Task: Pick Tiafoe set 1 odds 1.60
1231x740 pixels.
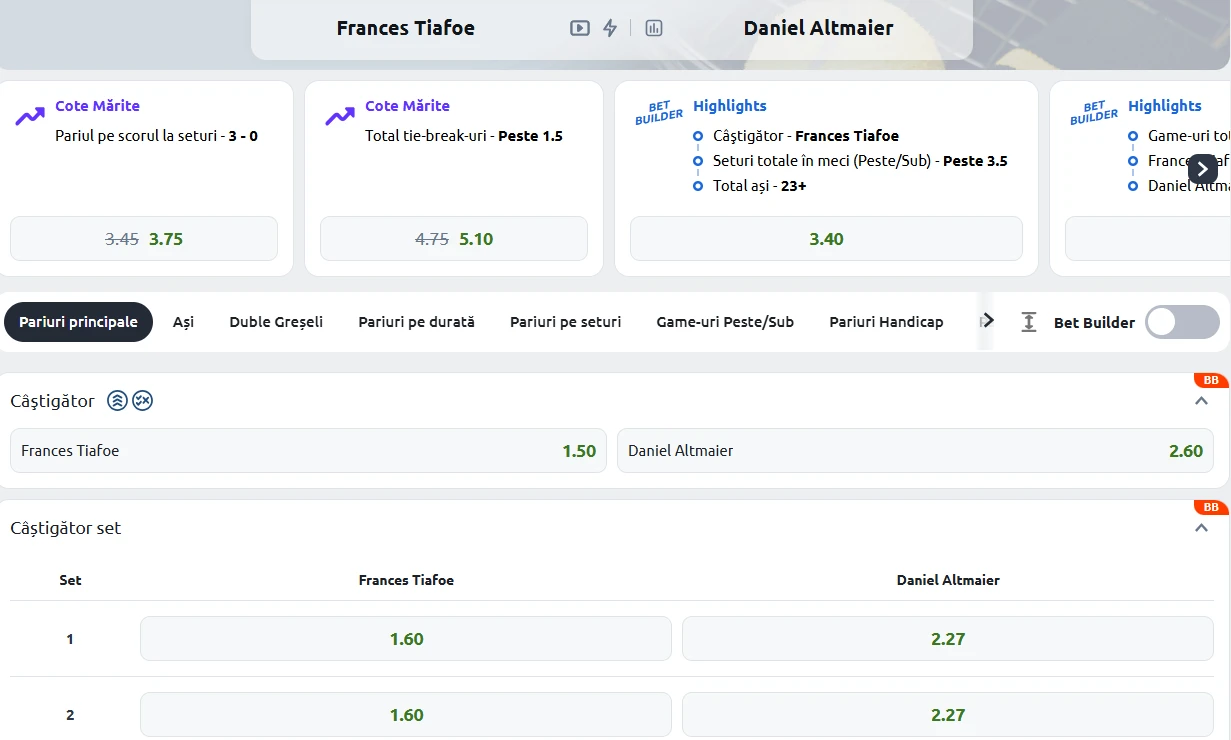Action: click(x=406, y=639)
